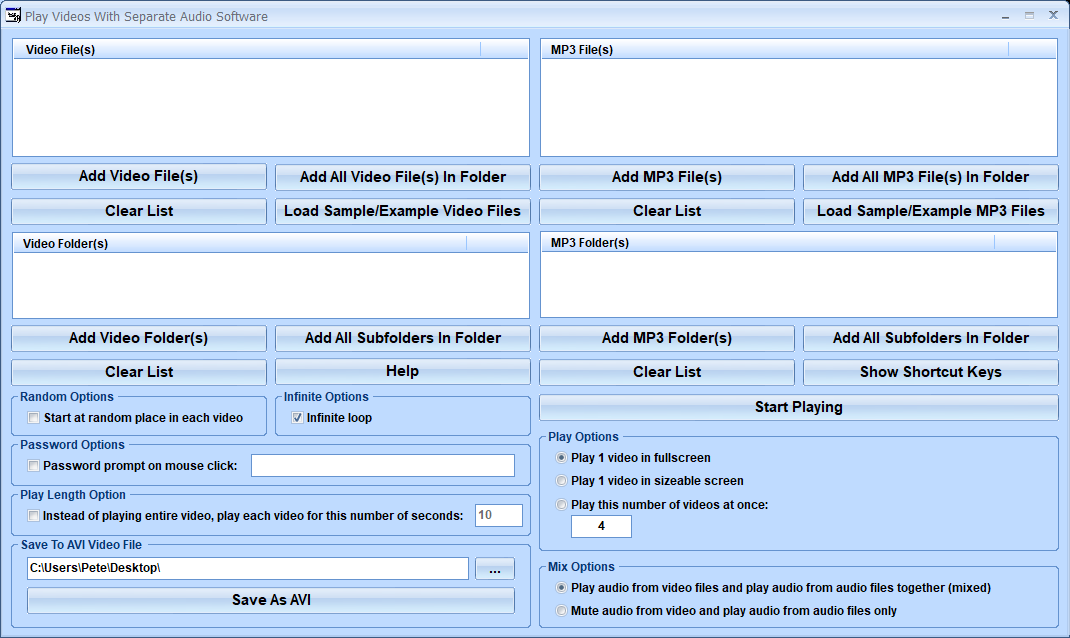The image size is (1070, 638).
Task: Show Shortcut Keys
Action: point(931,373)
